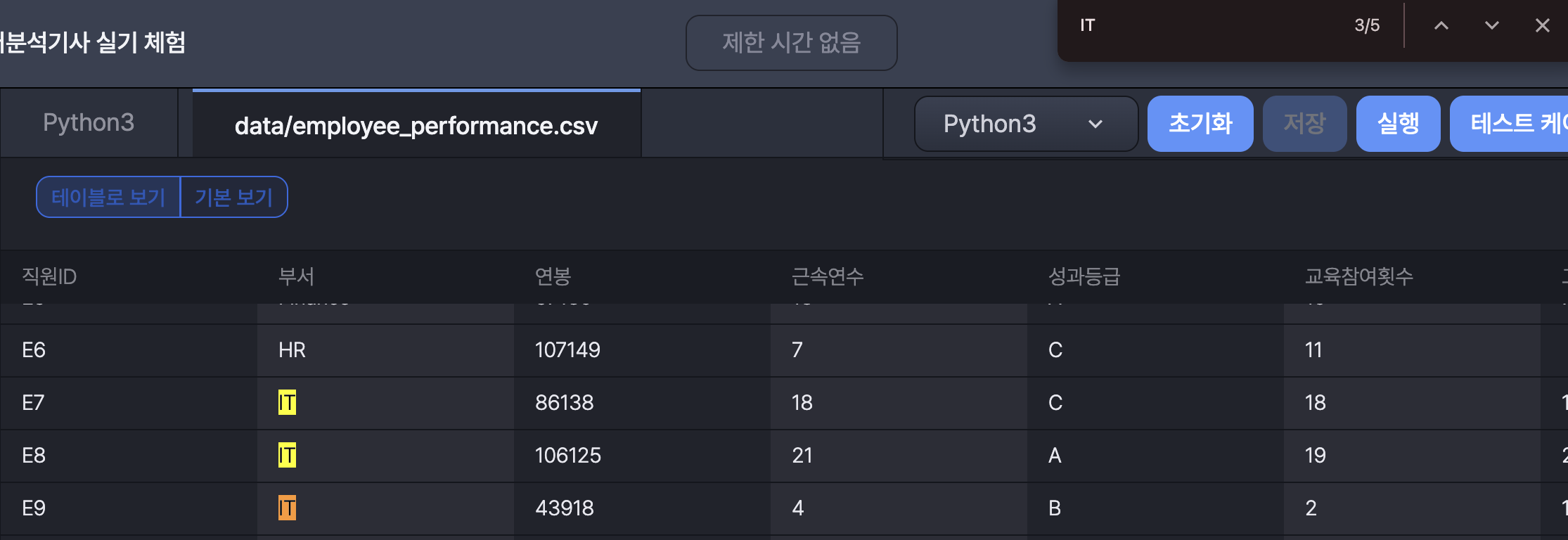Close the find bar
This screenshot has height=540, width=1568.
click(x=1543, y=26)
